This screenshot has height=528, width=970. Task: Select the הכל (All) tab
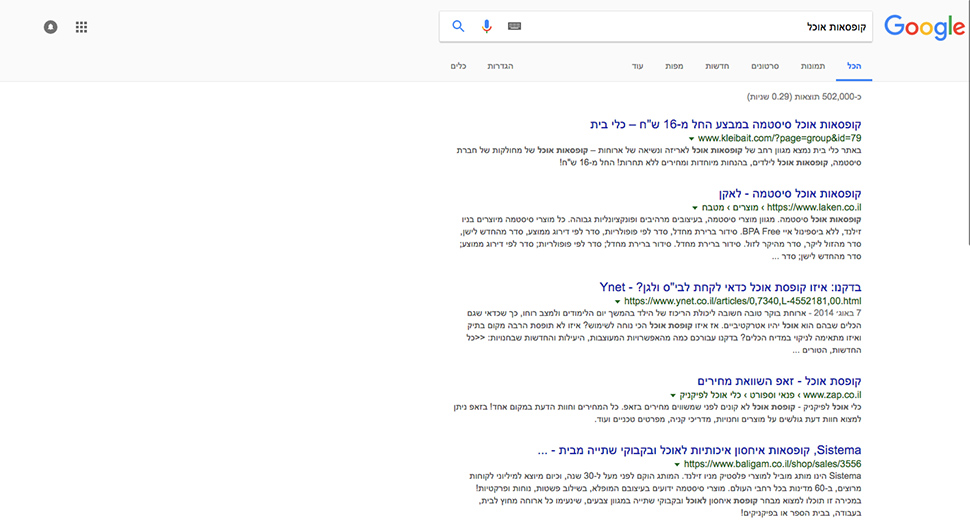[854, 66]
